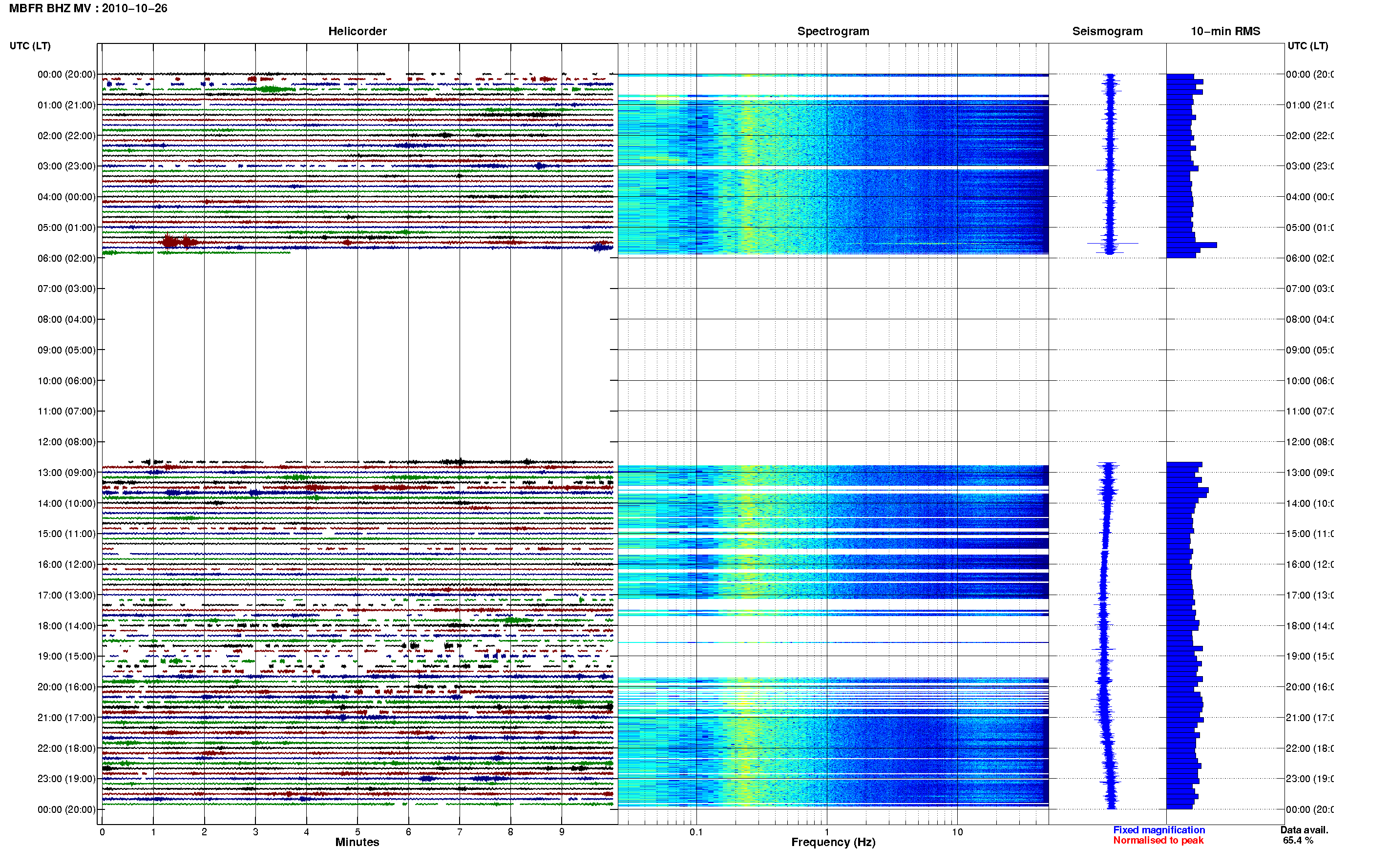1389x868 pixels.
Task: Click left time label '02:00 (22:00)'
Action: click(x=66, y=136)
